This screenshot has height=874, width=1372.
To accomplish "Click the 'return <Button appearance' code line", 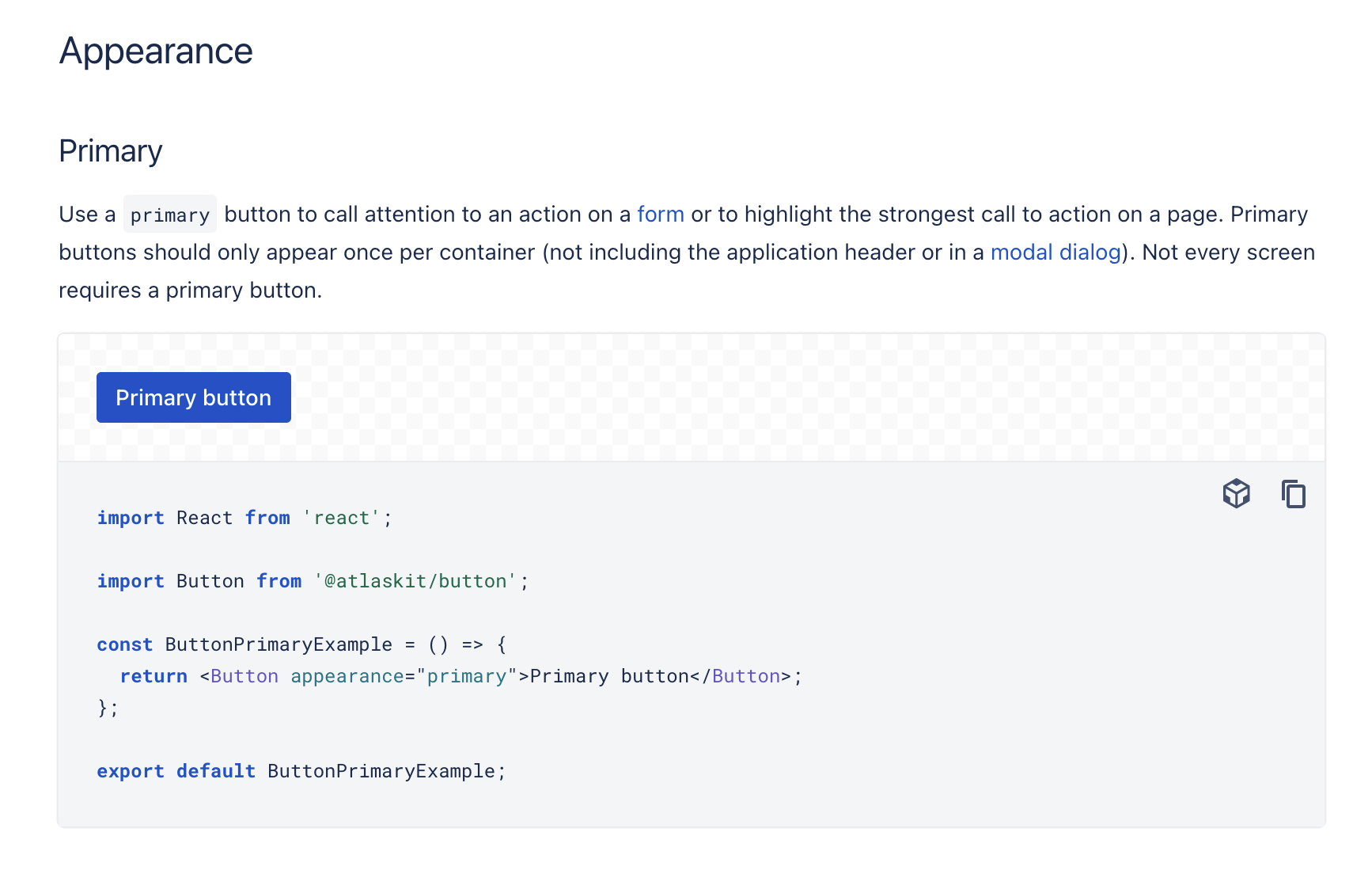I will pos(461,676).
